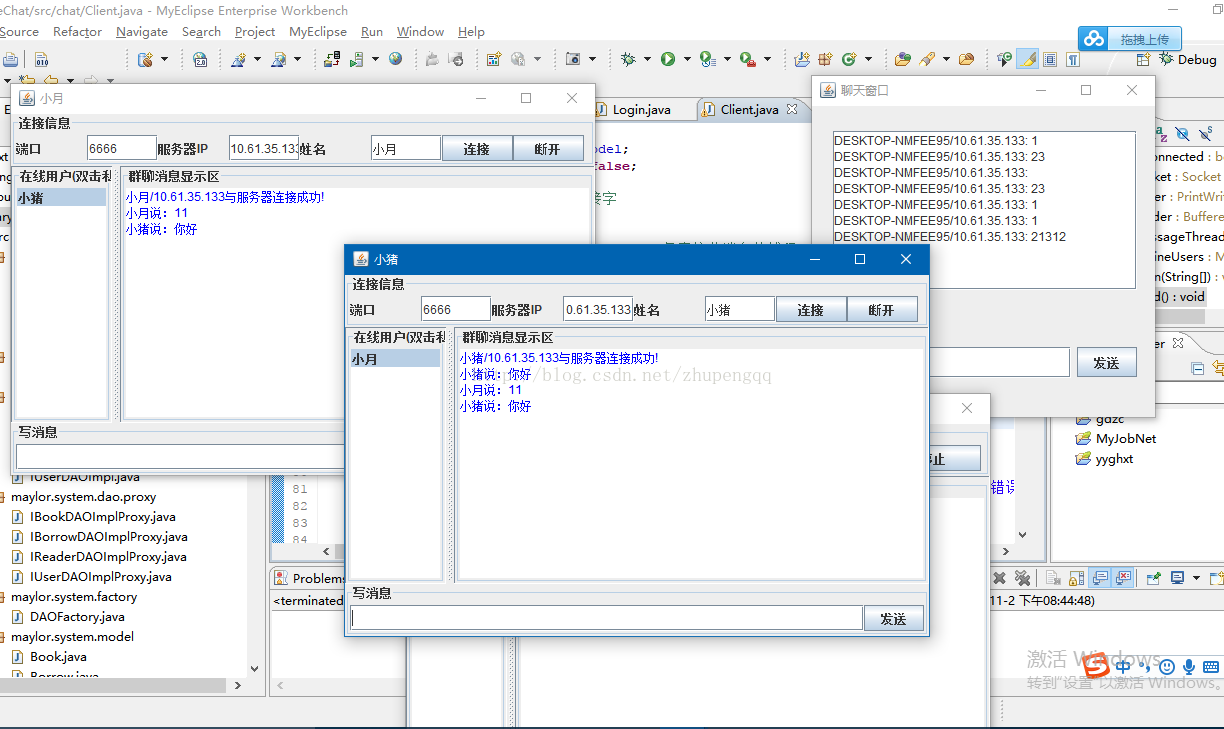This screenshot has width=1224, height=729.
Task: Click the New Java Class icon
Action: click(x=850, y=59)
